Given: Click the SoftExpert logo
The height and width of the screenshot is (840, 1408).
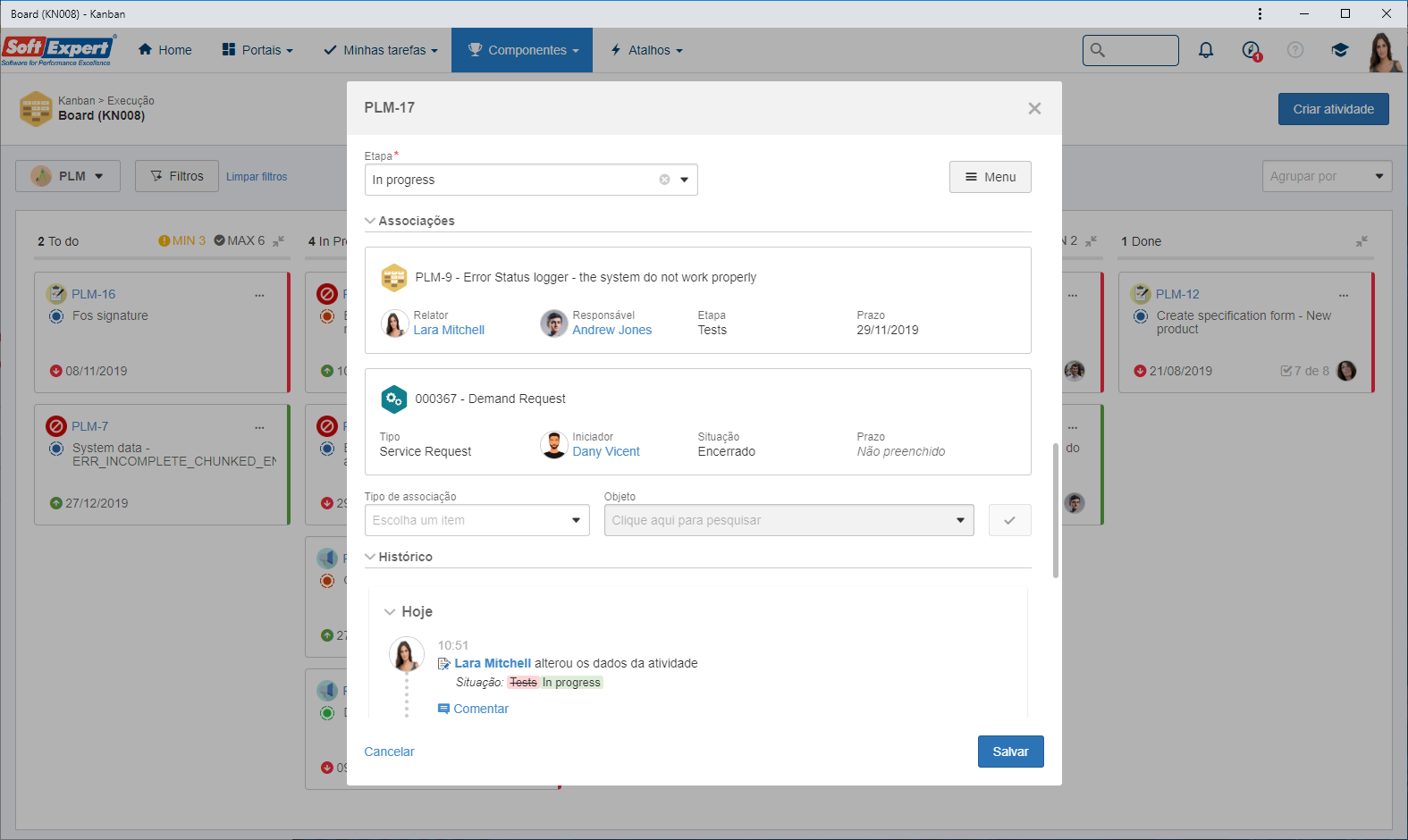Looking at the screenshot, I should [57, 50].
